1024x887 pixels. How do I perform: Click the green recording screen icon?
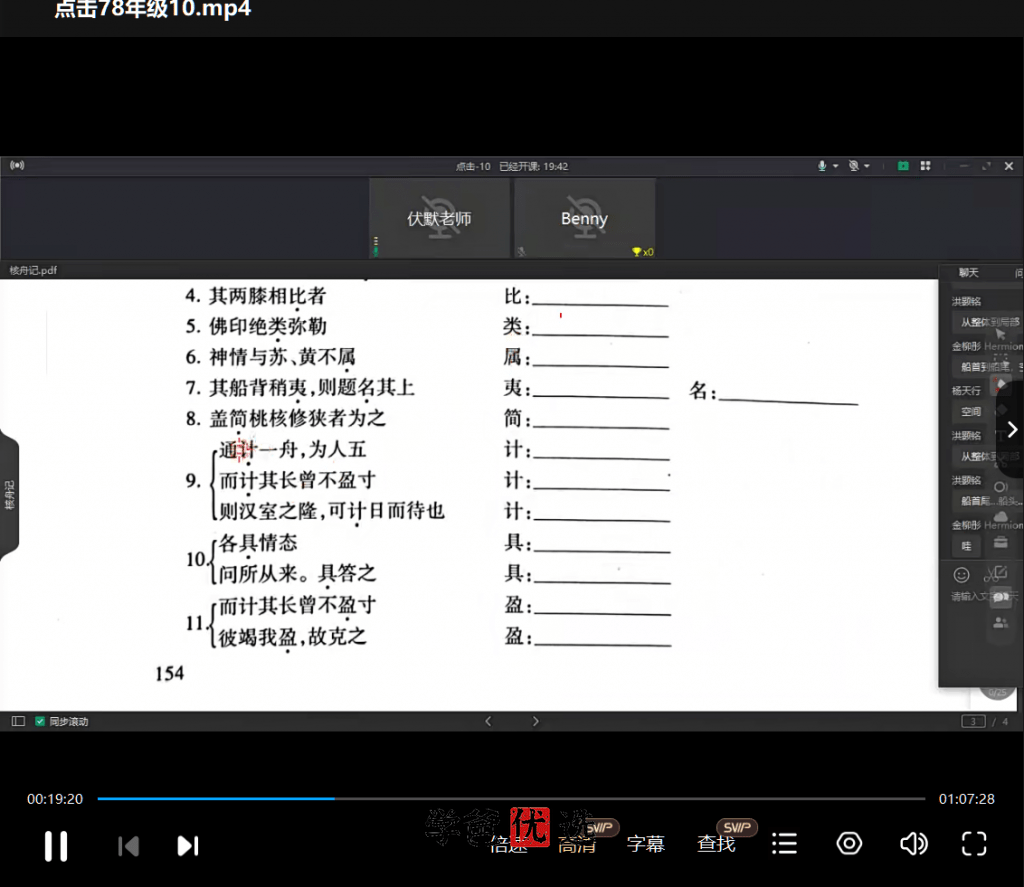903,166
